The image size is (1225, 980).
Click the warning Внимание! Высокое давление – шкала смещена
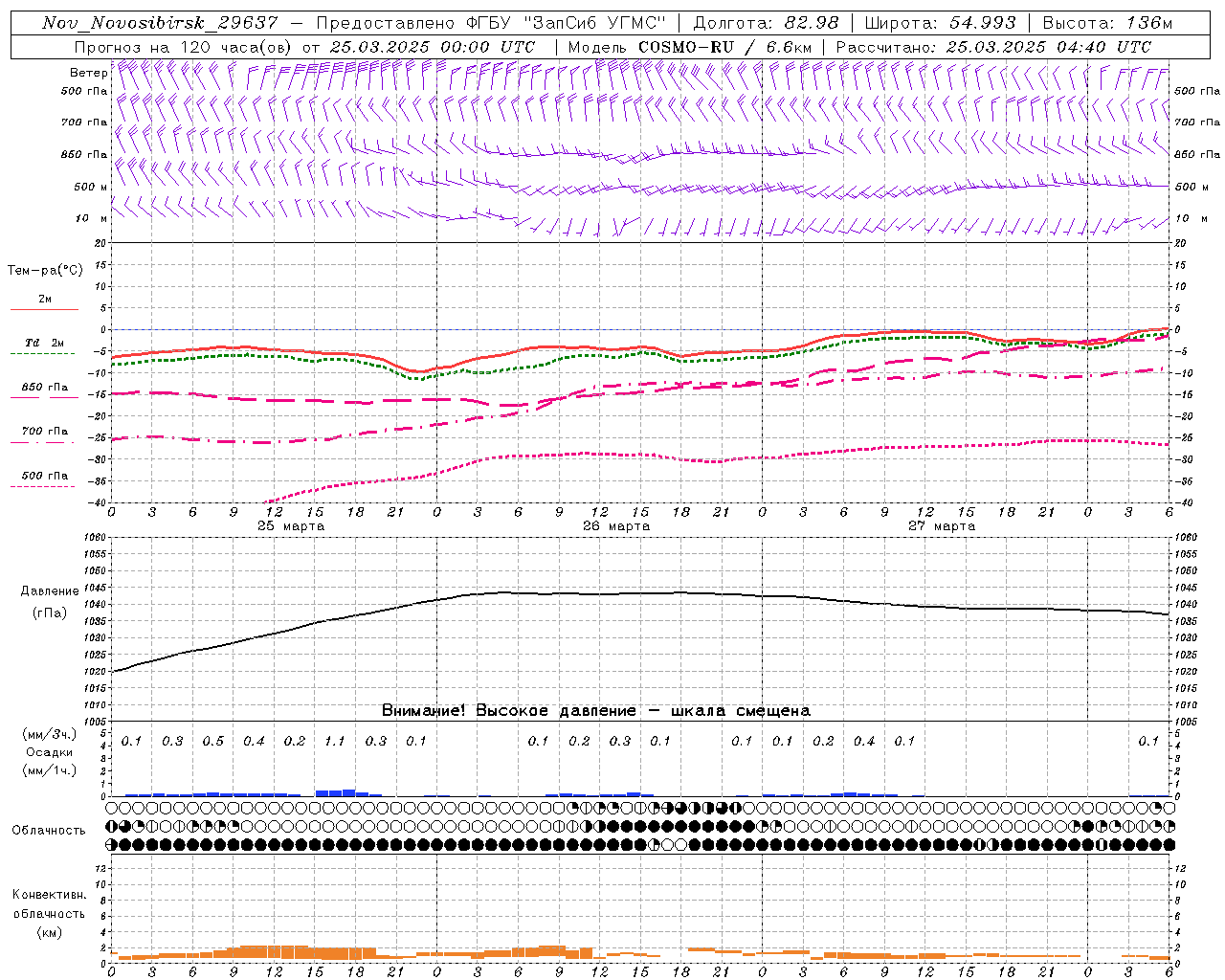click(x=596, y=711)
